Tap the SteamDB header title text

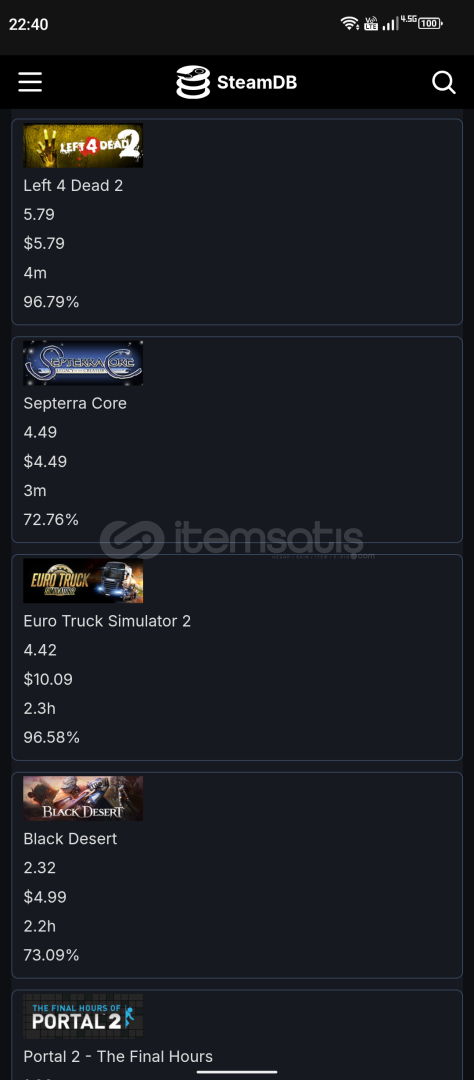(257, 83)
